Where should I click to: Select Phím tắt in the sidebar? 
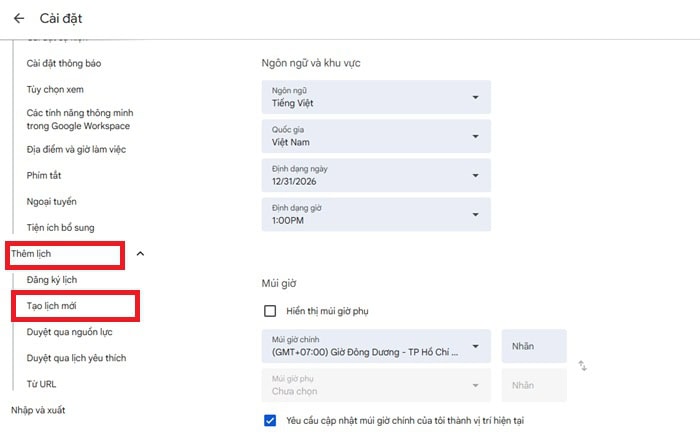point(44,175)
